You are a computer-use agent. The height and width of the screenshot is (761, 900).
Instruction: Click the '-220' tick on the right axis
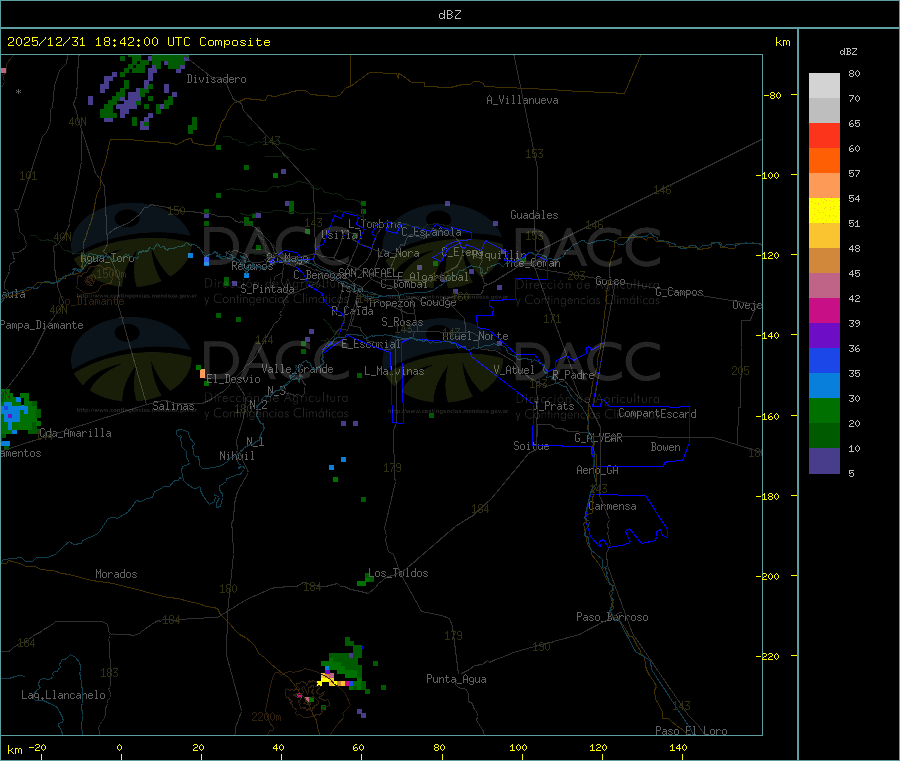(x=768, y=657)
